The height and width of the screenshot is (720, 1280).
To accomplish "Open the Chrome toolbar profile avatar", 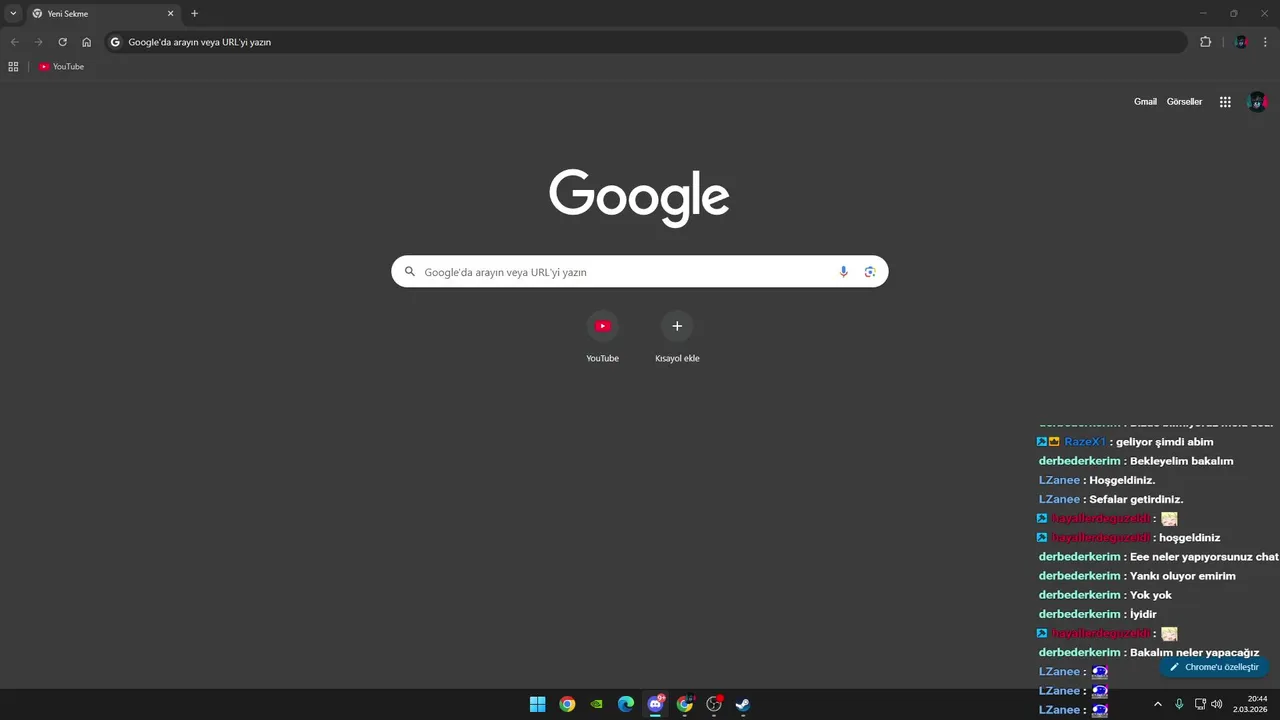I will pyautogui.click(x=1241, y=42).
